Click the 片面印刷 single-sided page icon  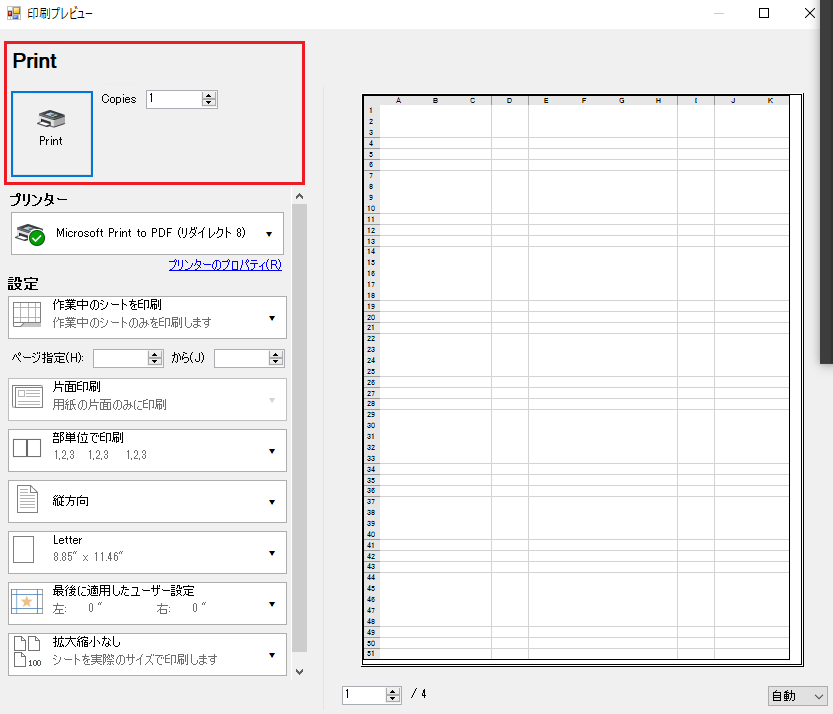pyautogui.click(x=28, y=397)
